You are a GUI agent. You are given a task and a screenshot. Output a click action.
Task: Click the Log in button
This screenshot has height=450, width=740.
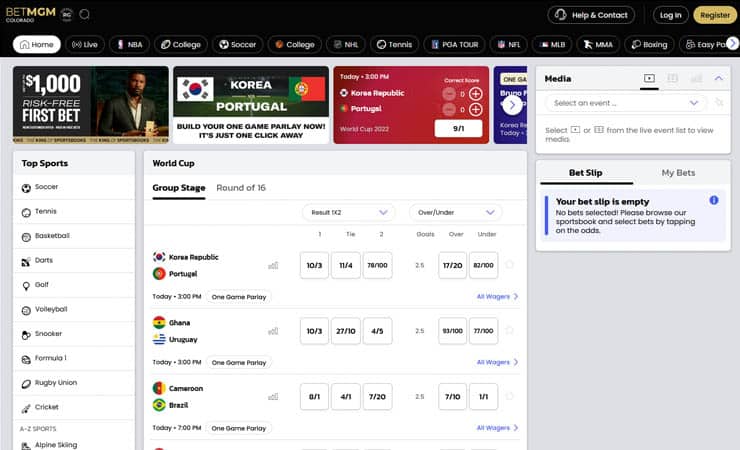[x=671, y=15]
